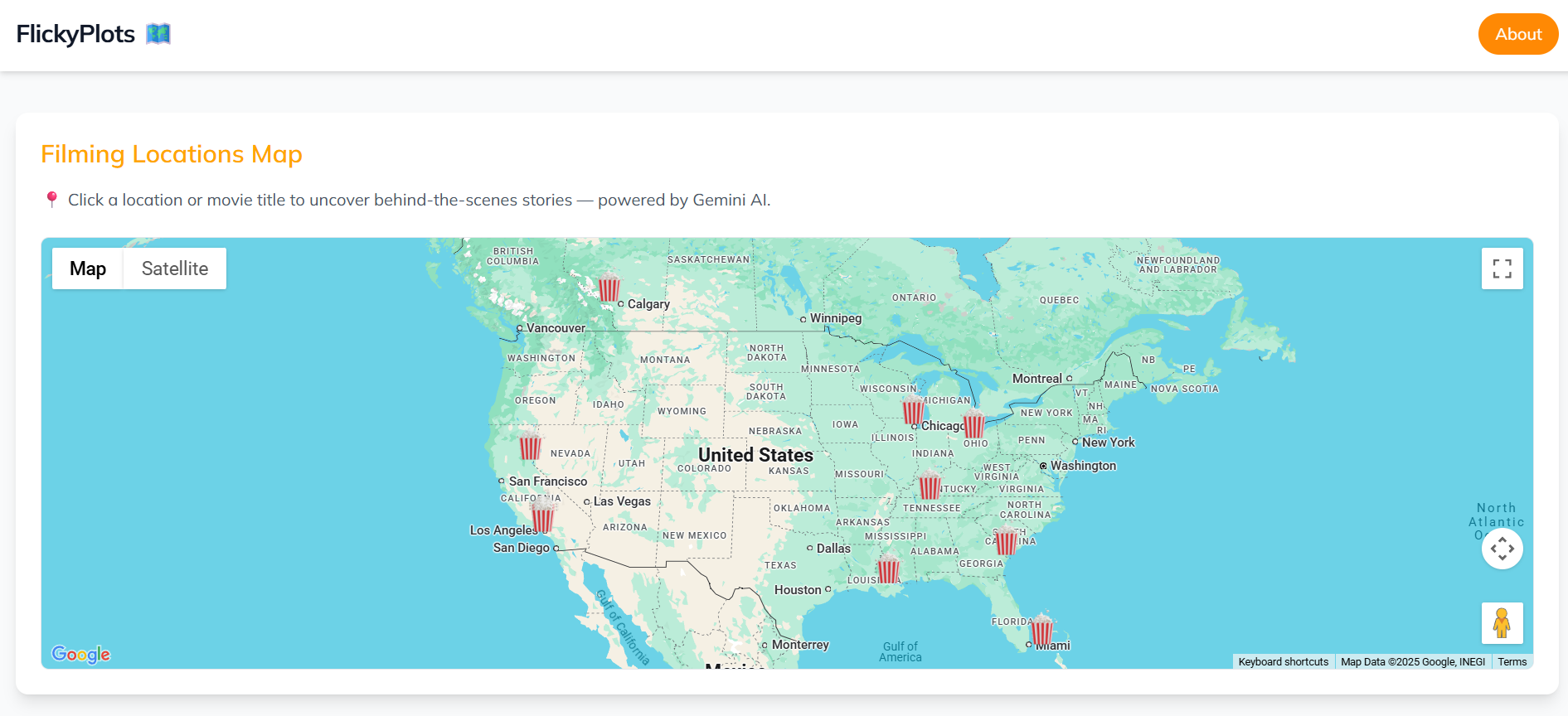Click the New York city label
This screenshot has width=1568, height=716.
coord(1108,443)
